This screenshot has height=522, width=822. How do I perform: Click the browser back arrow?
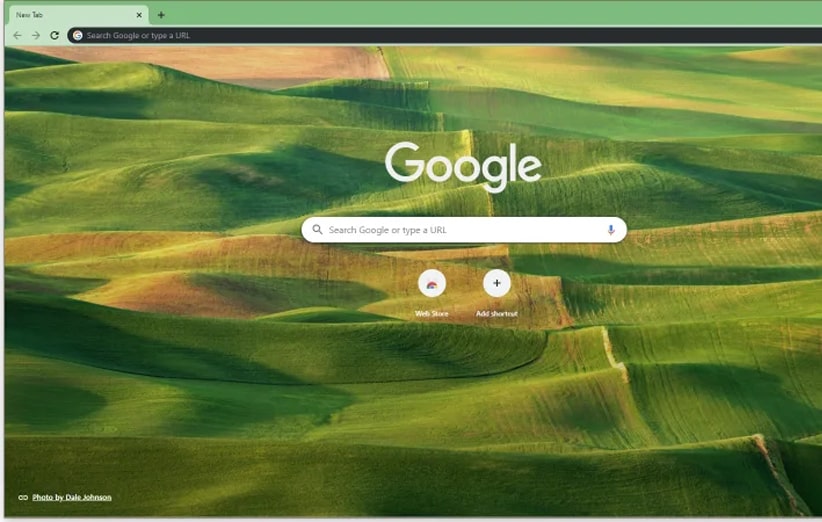(x=17, y=35)
